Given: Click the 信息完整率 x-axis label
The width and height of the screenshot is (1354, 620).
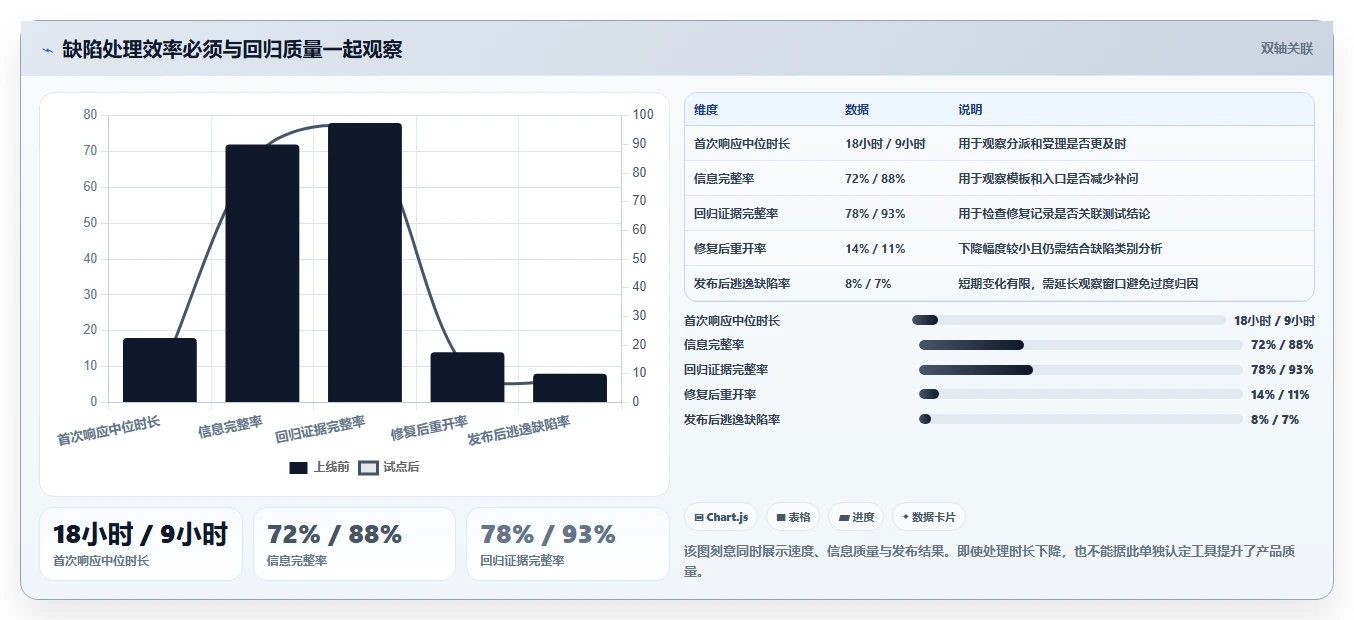Looking at the screenshot, I should 230,428.
